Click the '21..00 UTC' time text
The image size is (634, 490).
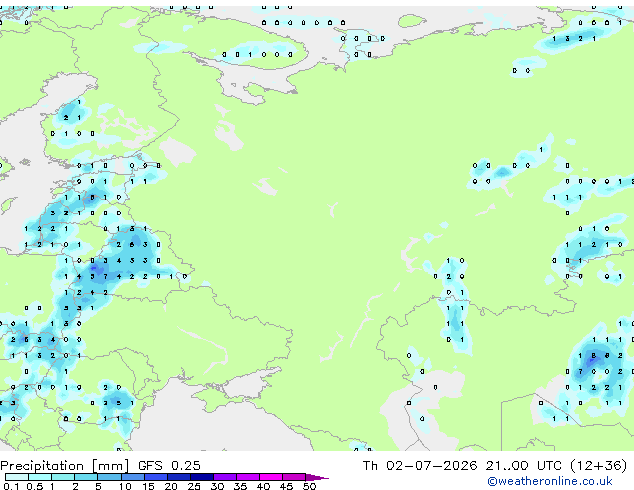point(523,466)
